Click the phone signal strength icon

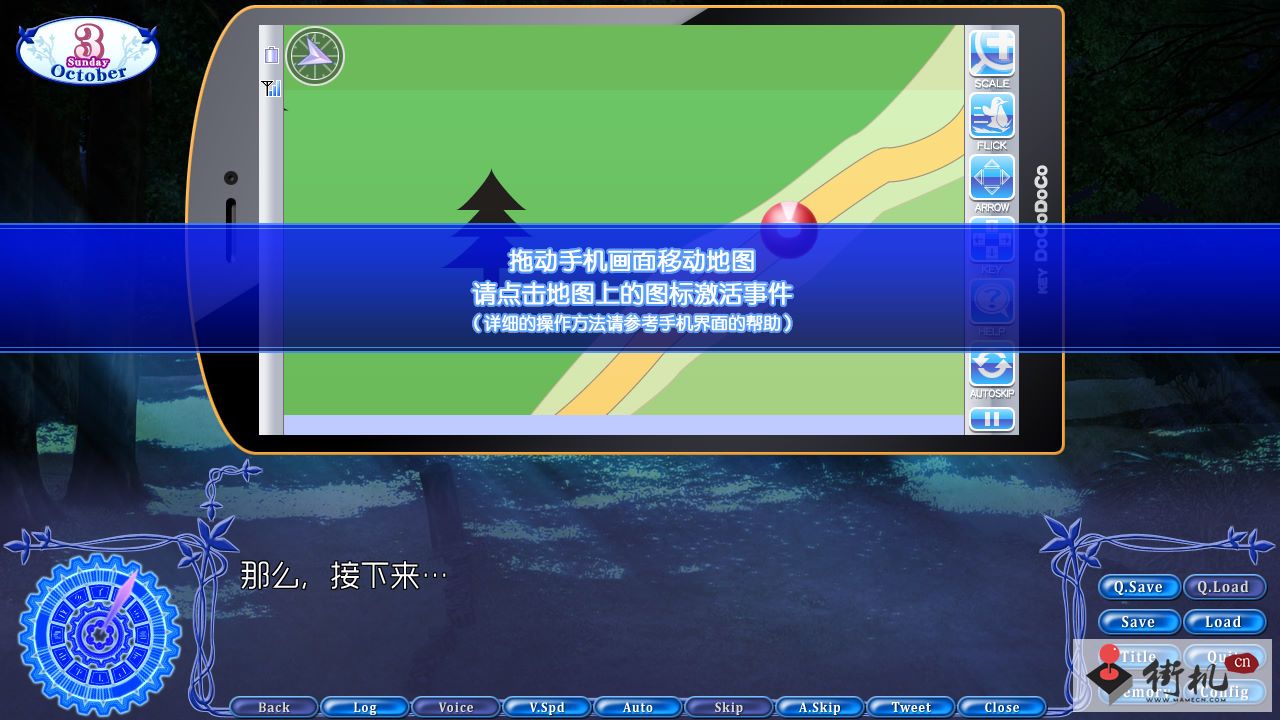271,89
